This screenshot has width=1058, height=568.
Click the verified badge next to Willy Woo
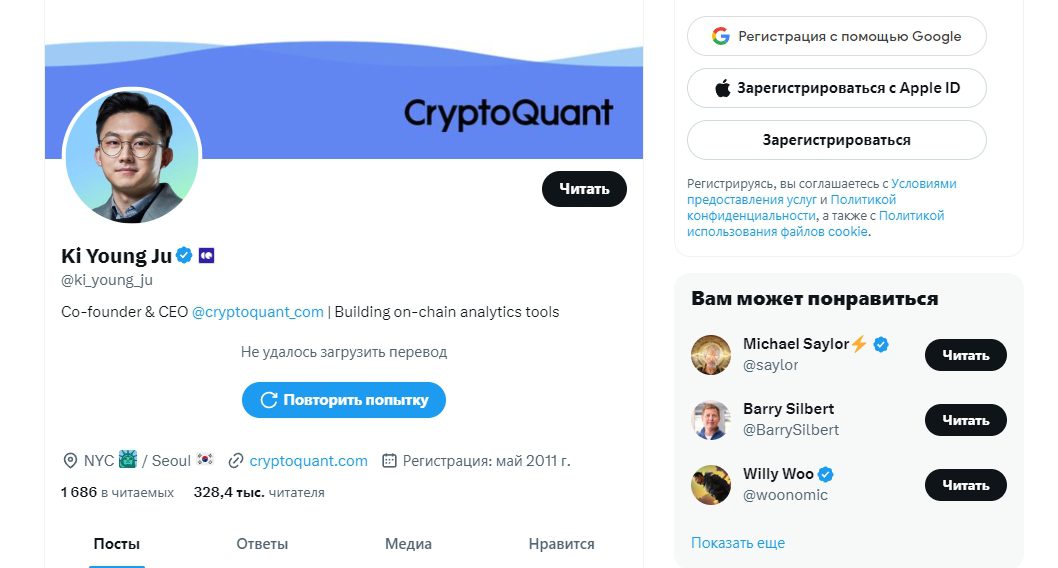(x=827, y=474)
